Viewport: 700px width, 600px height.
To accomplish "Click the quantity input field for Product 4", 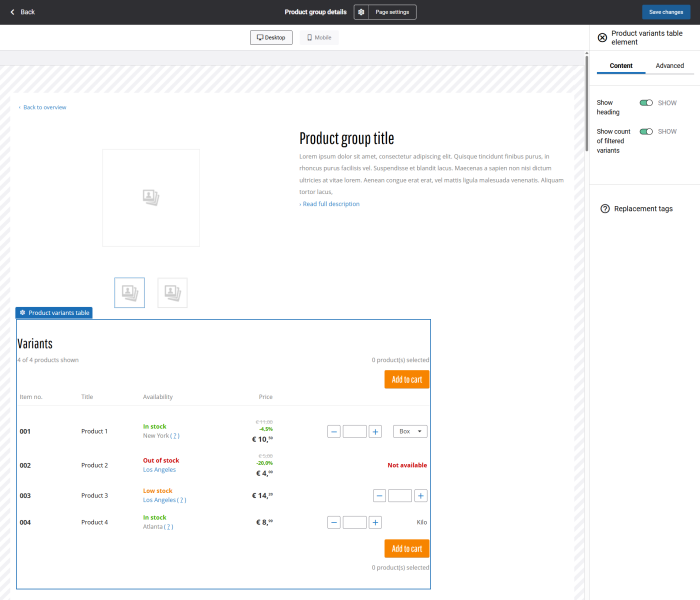I will point(355,522).
